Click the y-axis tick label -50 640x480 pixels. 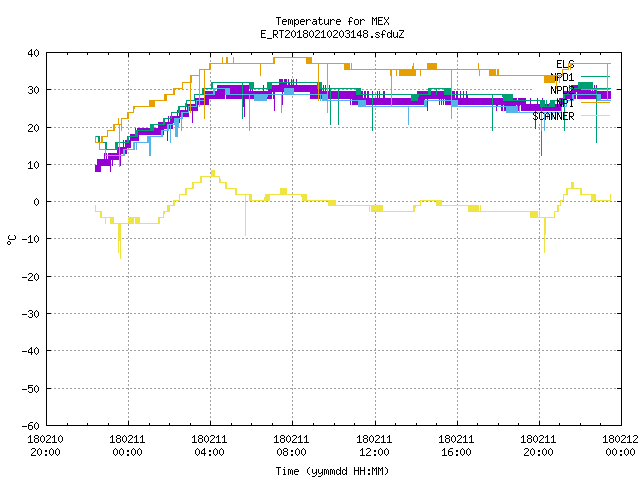(x=31, y=389)
